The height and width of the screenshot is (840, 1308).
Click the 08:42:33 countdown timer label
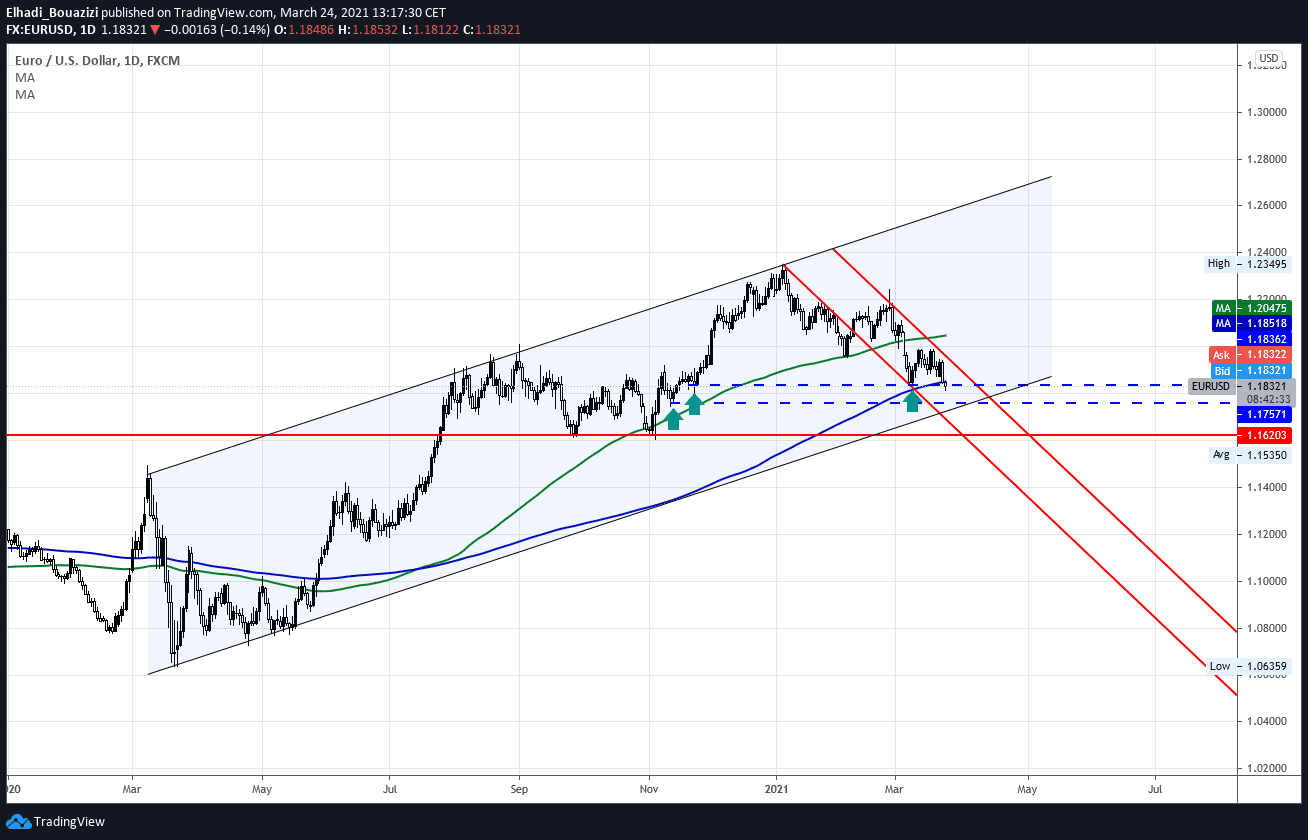pos(1270,399)
